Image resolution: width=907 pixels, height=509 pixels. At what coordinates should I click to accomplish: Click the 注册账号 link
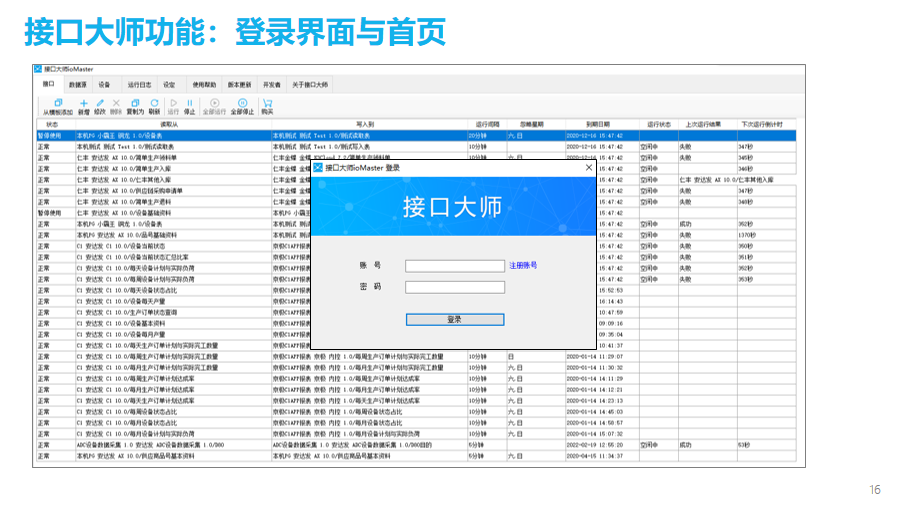523,265
